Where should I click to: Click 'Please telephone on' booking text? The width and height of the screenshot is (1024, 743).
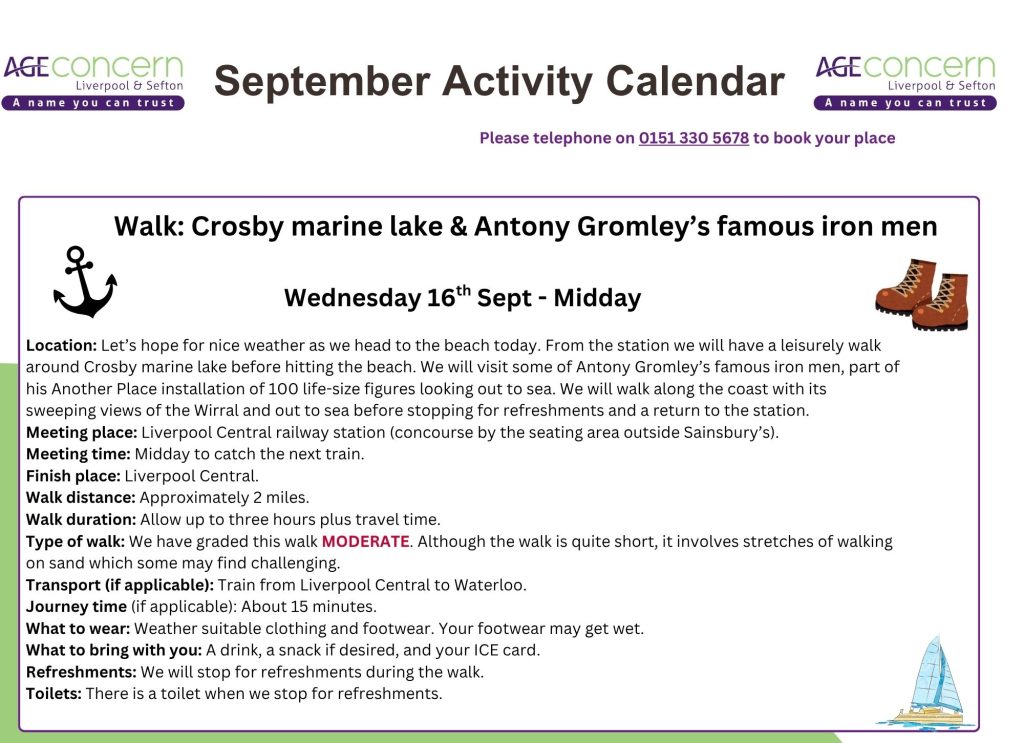557,138
